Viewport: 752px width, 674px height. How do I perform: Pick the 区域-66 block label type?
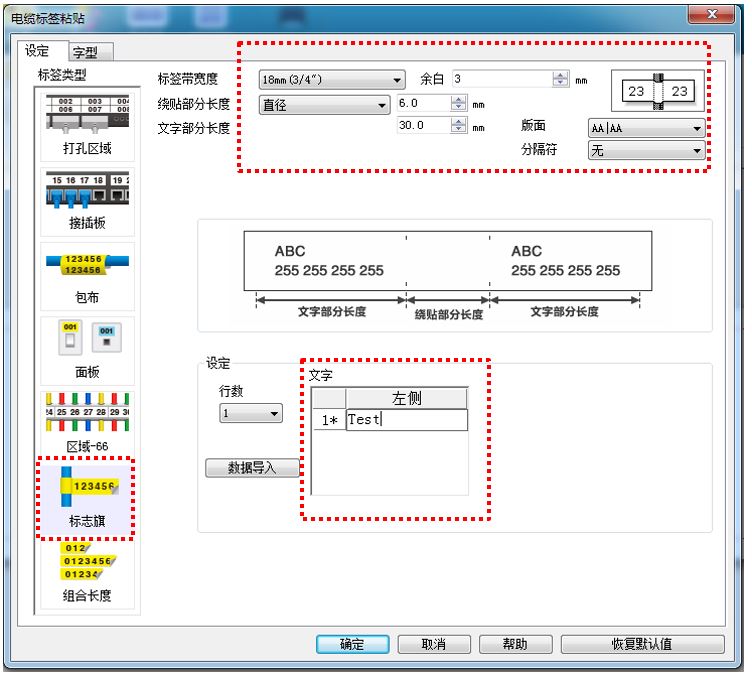tap(88, 412)
